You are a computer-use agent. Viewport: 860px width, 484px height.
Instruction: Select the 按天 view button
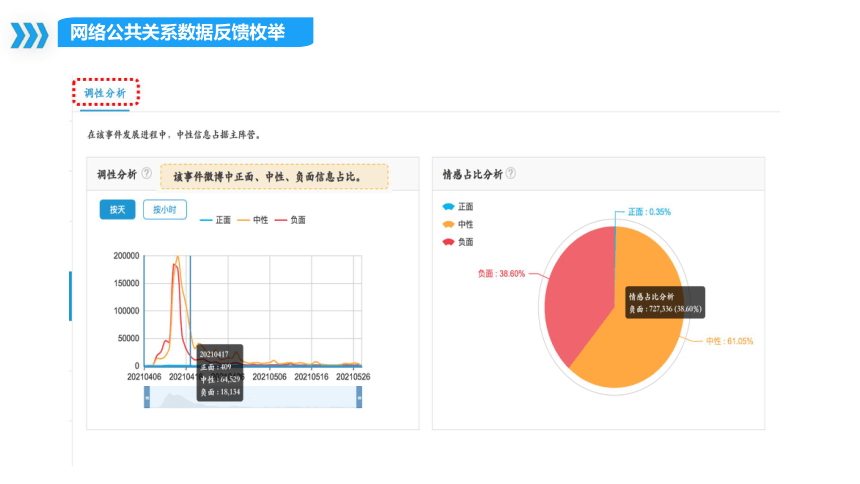tap(117, 210)
